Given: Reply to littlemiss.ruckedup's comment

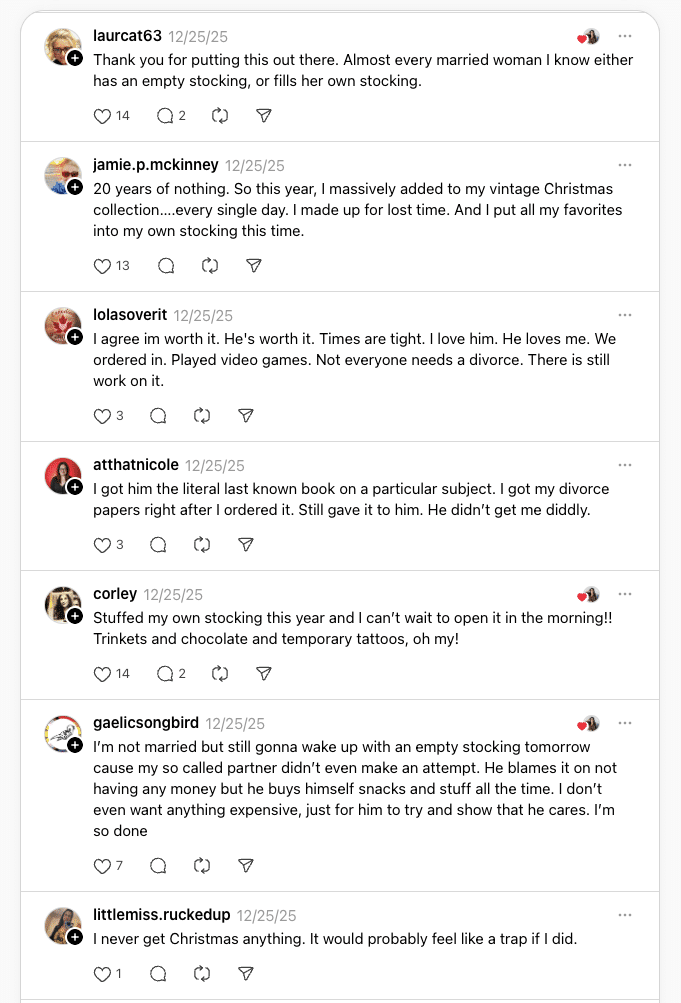Looking at the screenshot, I should click(x=158, y=973).
